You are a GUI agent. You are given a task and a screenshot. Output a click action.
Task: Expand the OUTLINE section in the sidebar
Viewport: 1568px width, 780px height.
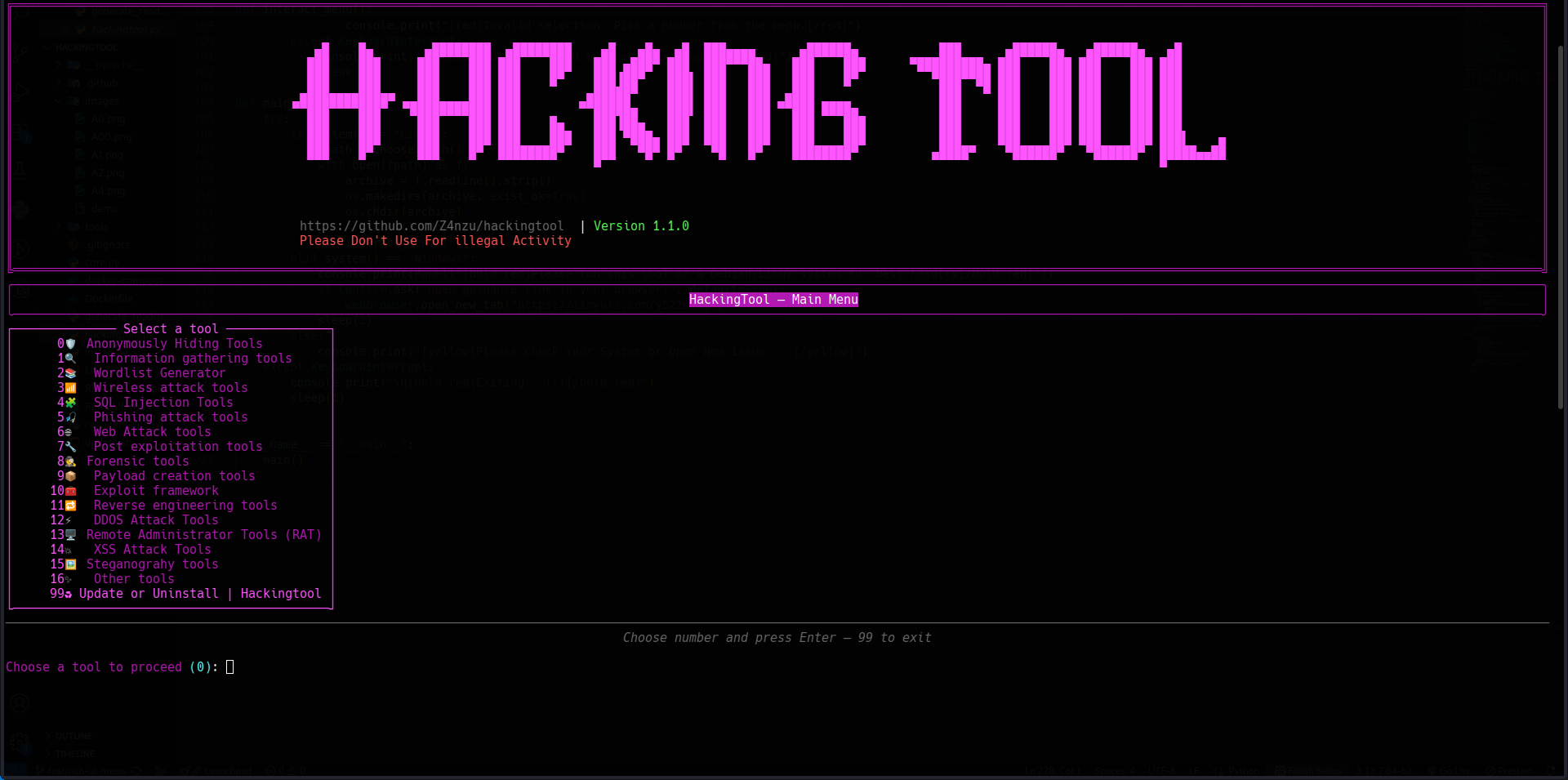[72, 736]
